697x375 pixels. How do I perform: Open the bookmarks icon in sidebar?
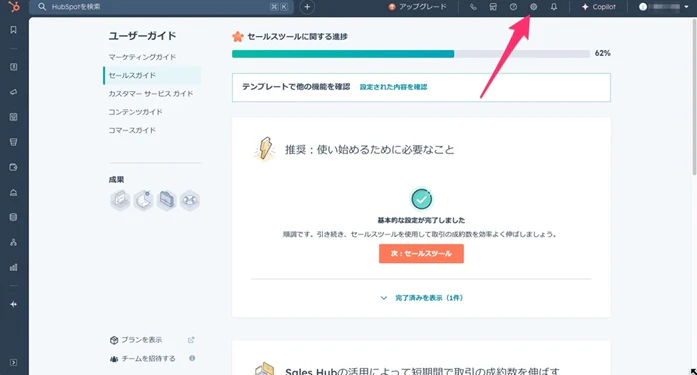(x=13, y=30)
